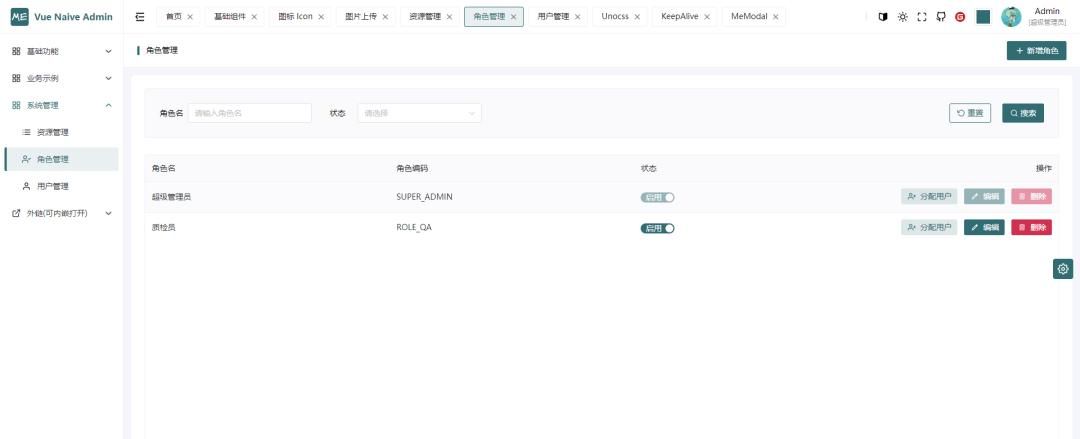The height and width of the screenshot is (439, 1080).
Task: Click the person icon beside 用户管理
Action: pyautogui.click(x=27, y=186)
